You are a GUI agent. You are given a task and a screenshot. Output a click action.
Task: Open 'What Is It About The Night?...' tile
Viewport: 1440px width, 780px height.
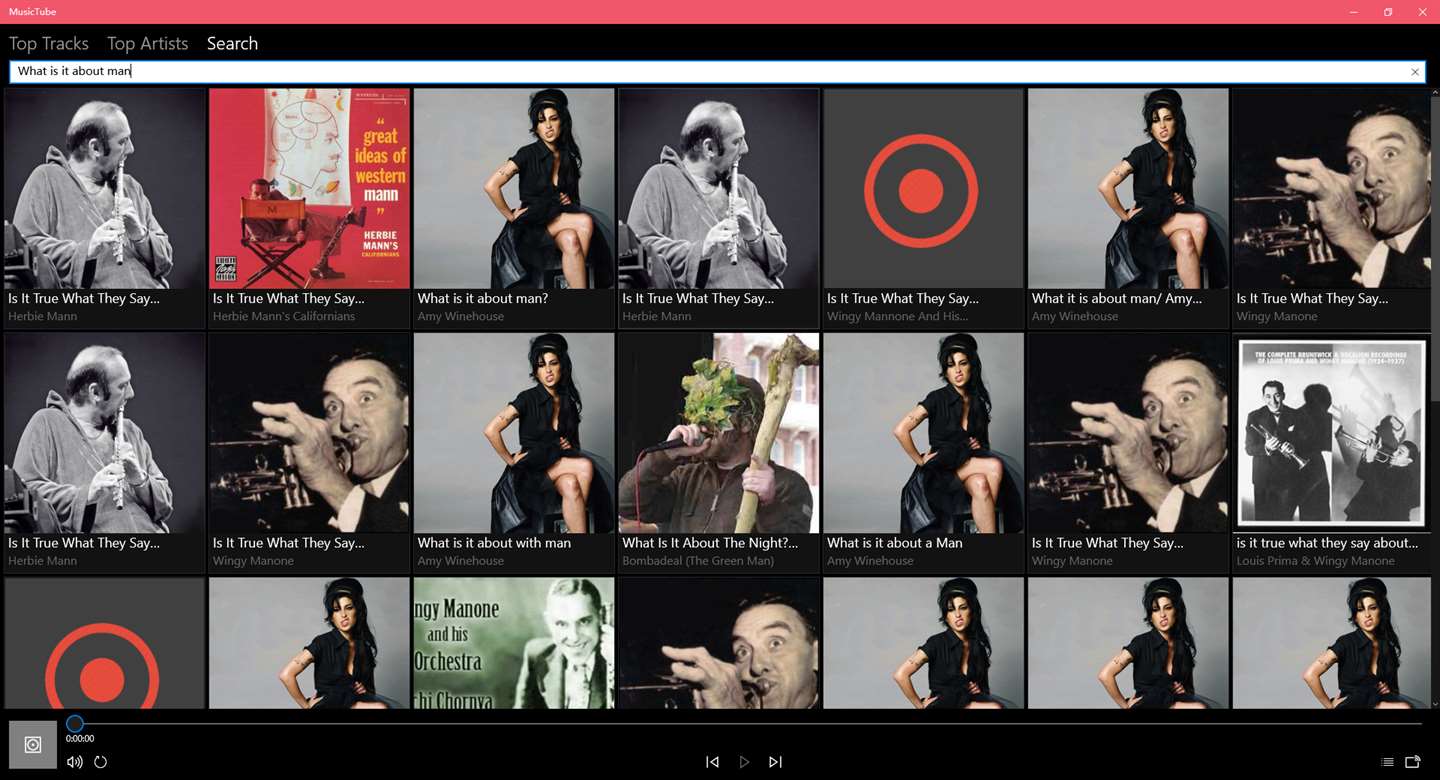719,453
